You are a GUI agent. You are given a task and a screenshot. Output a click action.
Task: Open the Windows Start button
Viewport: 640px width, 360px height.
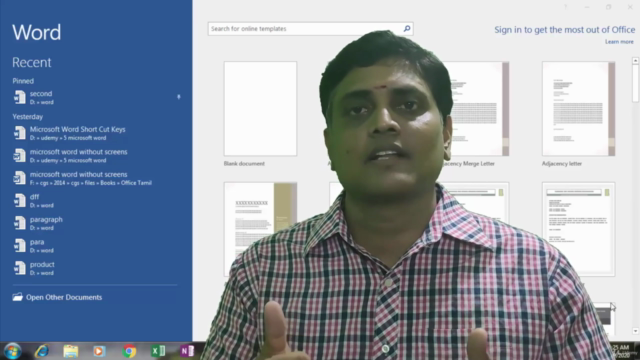click(x=12, y=351)
